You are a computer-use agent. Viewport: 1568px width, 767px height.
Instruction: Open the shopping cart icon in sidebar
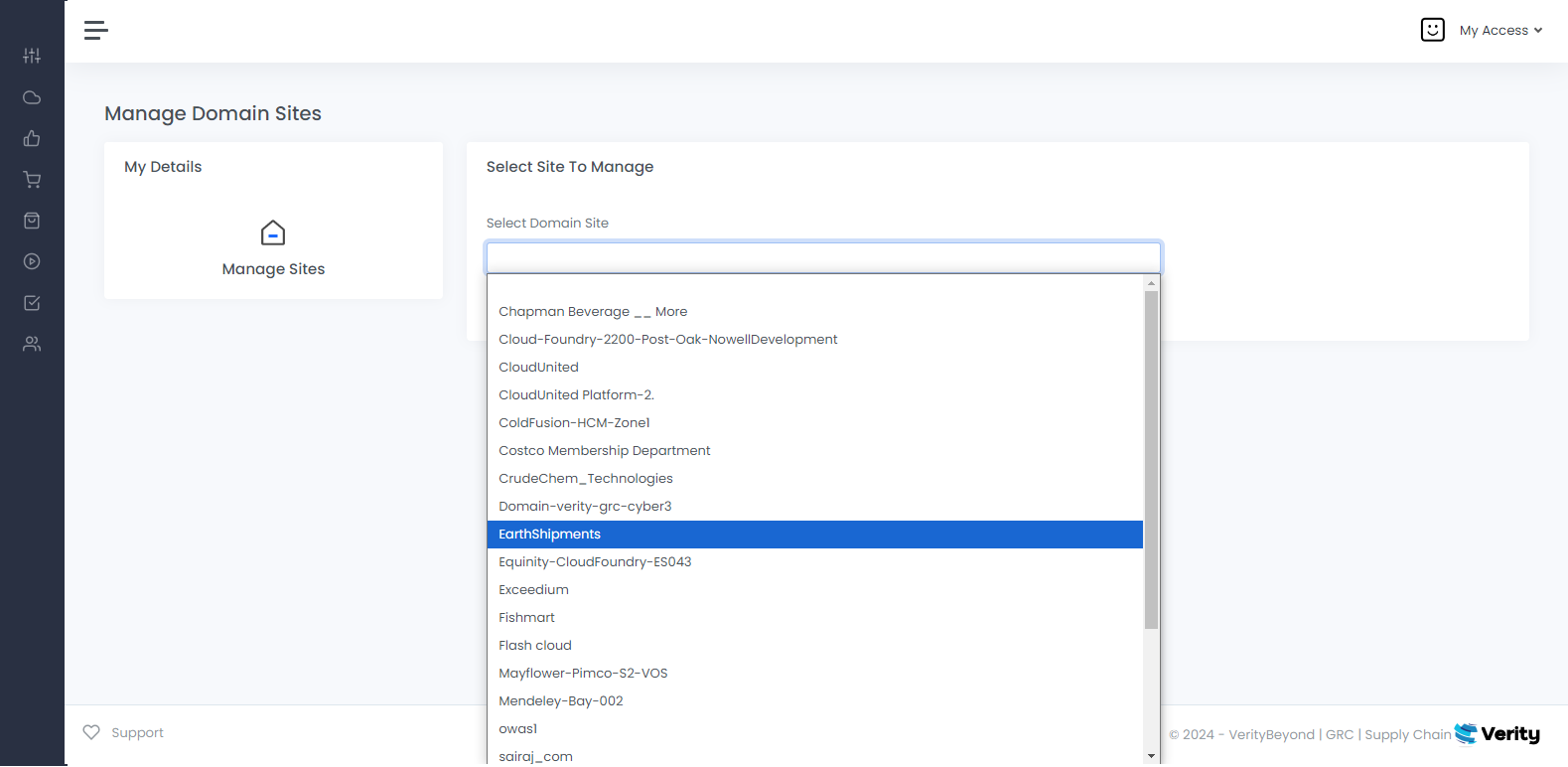[x=32, y=180]
